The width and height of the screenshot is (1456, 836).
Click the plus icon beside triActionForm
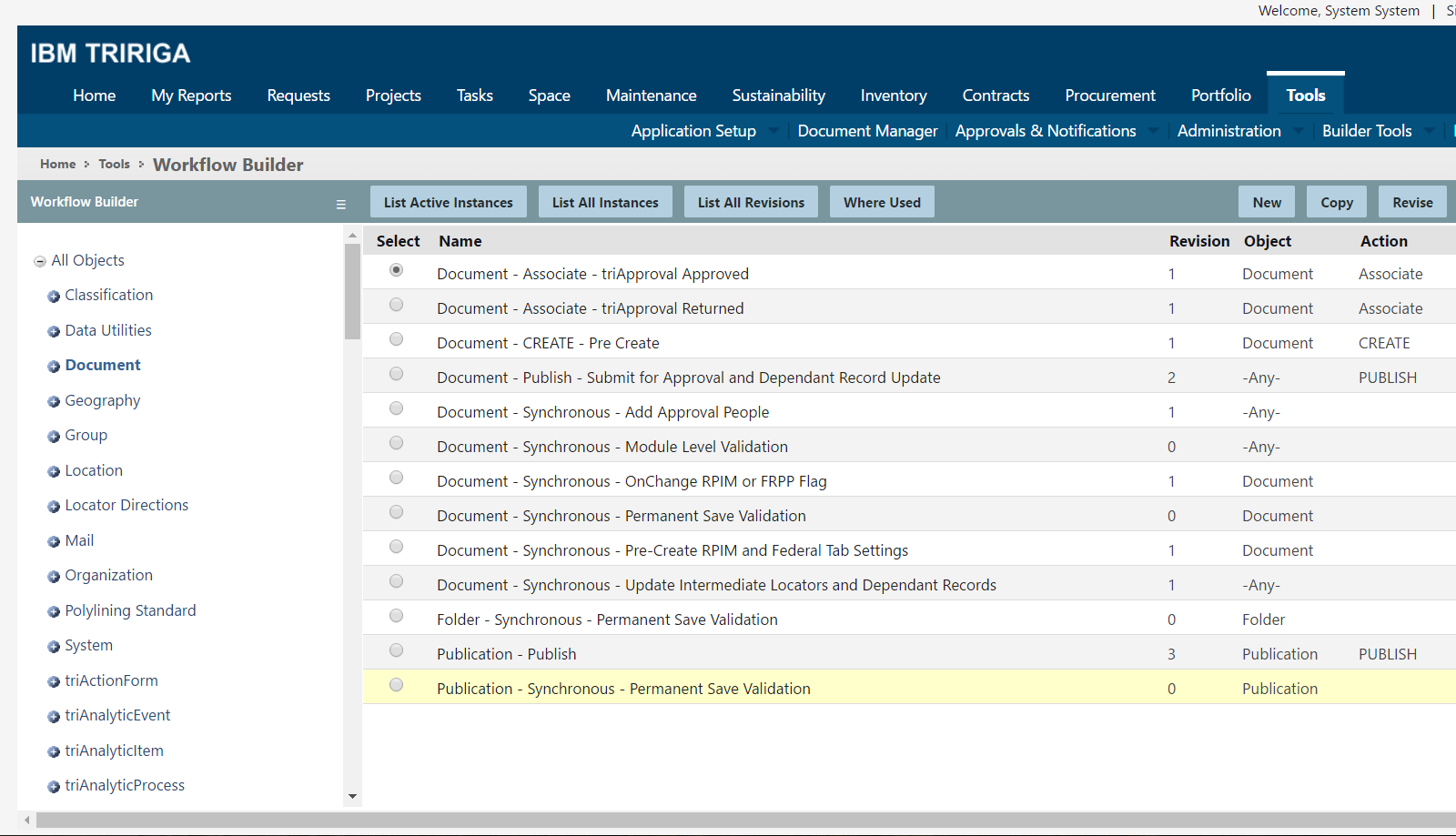54,682
